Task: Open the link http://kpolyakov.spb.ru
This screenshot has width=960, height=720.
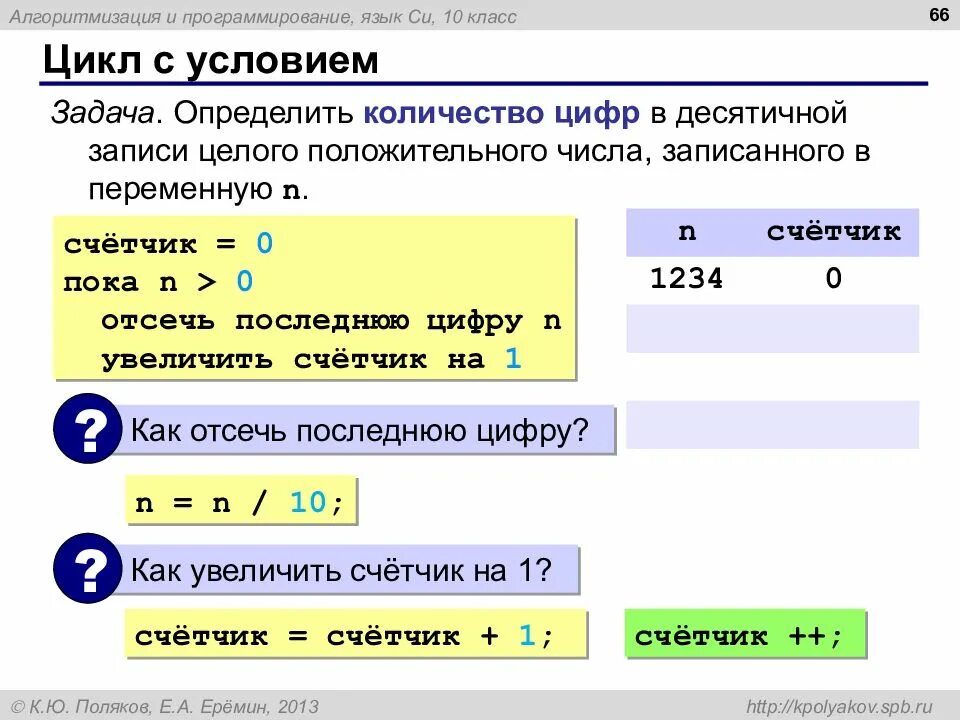Action: click(839, 707)
